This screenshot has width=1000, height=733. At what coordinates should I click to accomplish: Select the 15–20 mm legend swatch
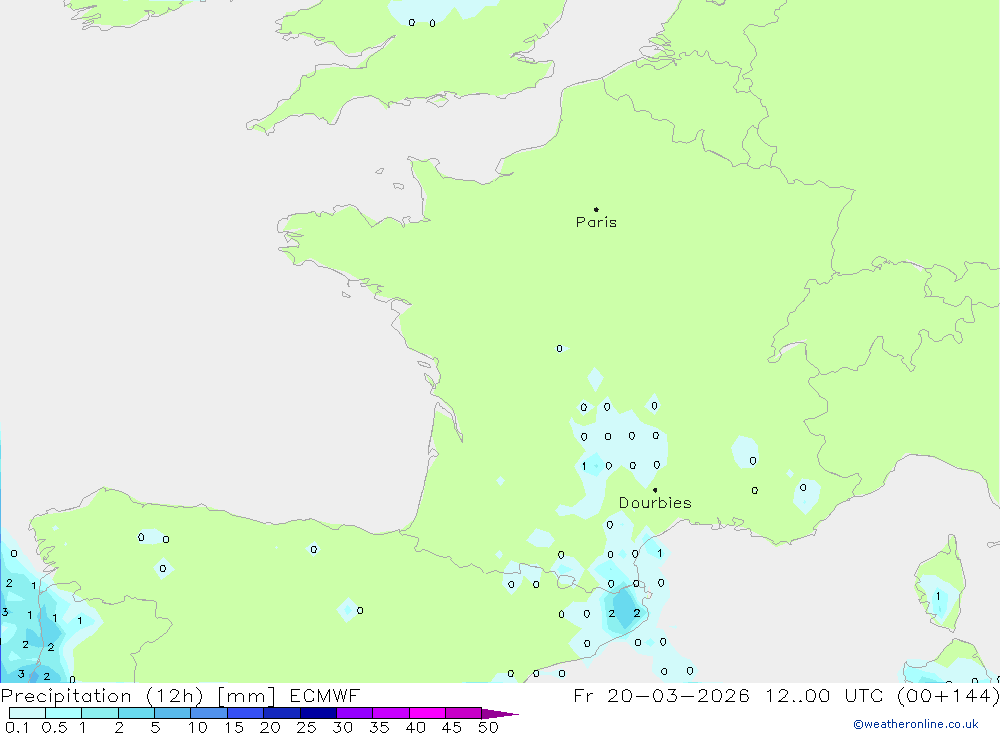[246, 713]
